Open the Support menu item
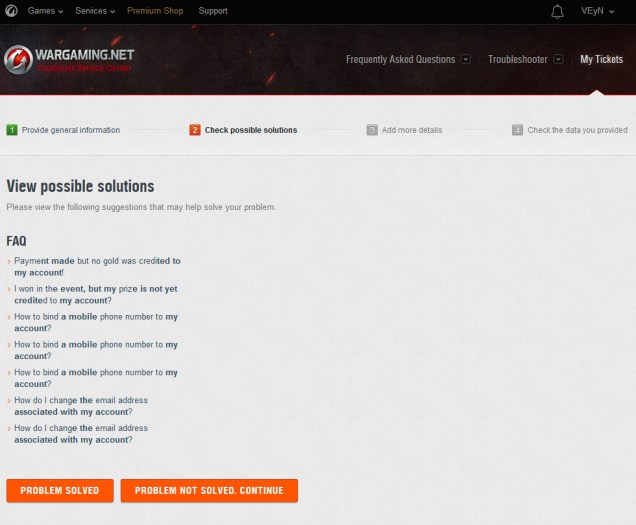The height and width of the screenshot is (525, 636). pos(212,11)
